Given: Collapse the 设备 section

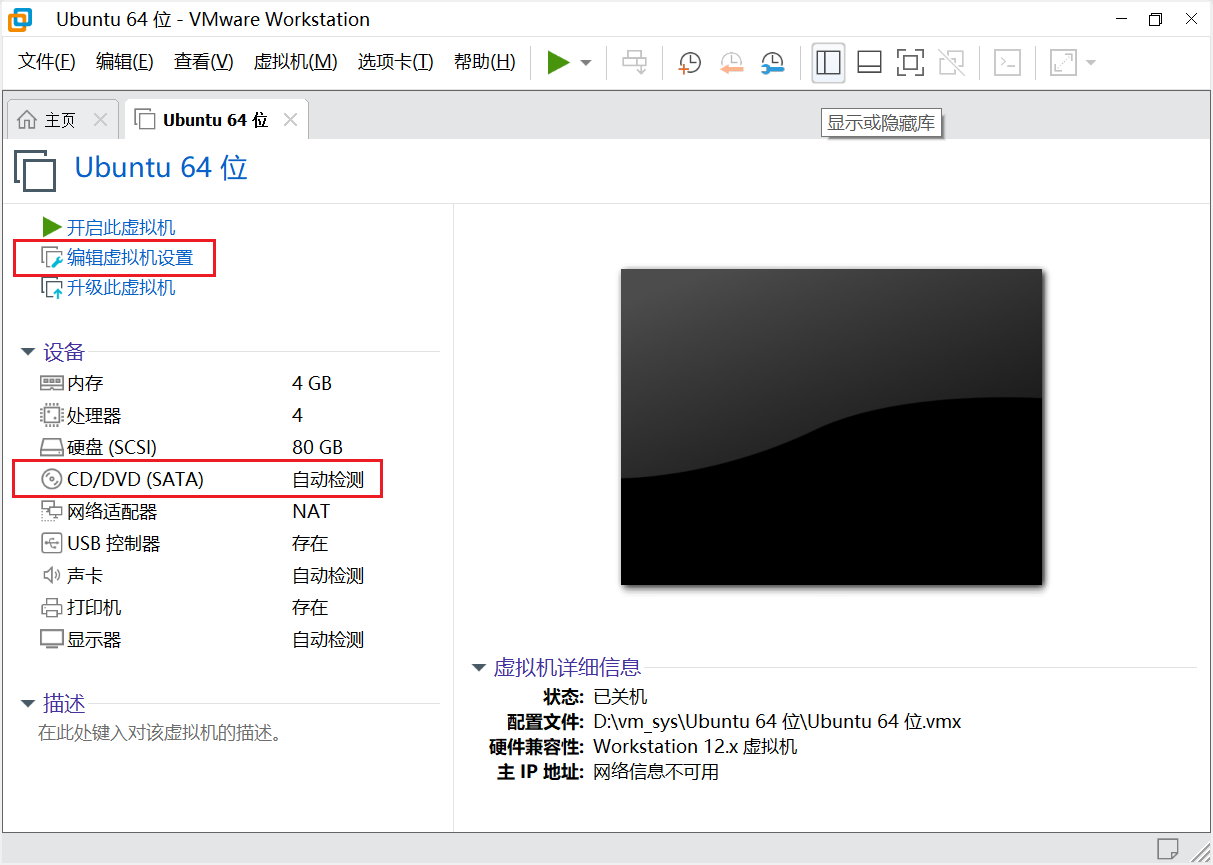Looking at the screenshot, I should point(28,352).
